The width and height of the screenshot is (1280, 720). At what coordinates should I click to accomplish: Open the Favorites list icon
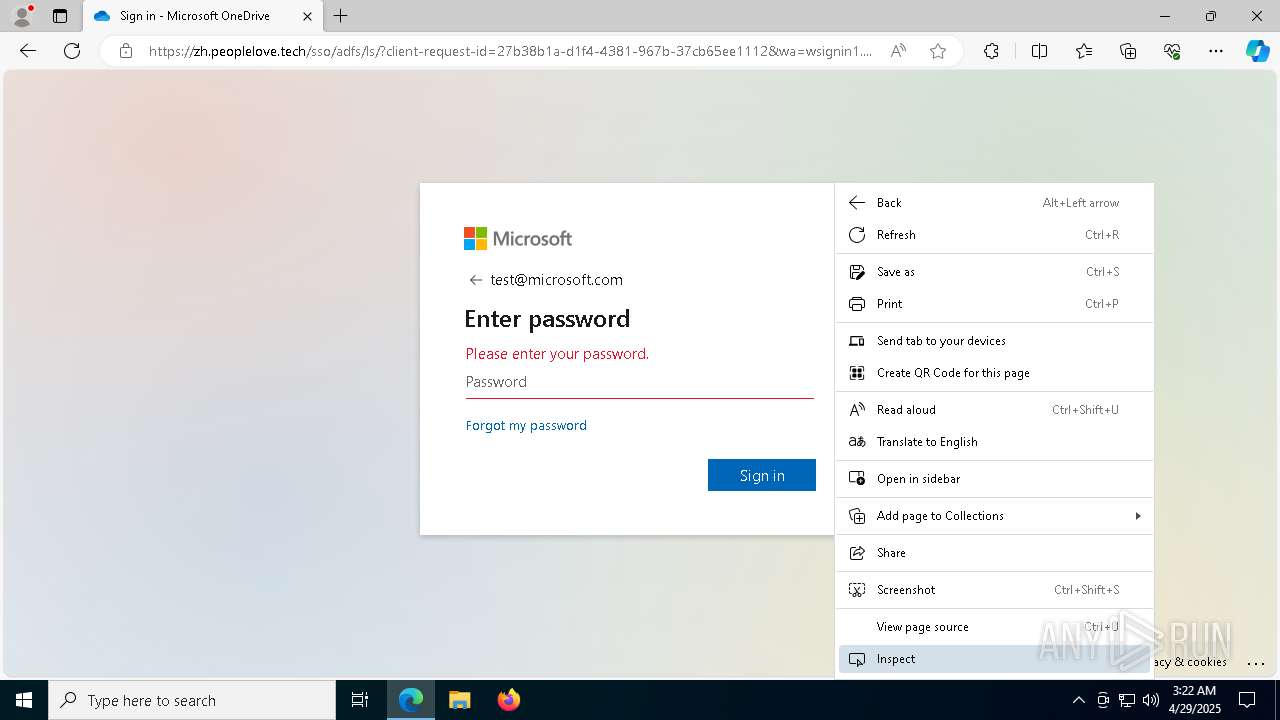1084,51
